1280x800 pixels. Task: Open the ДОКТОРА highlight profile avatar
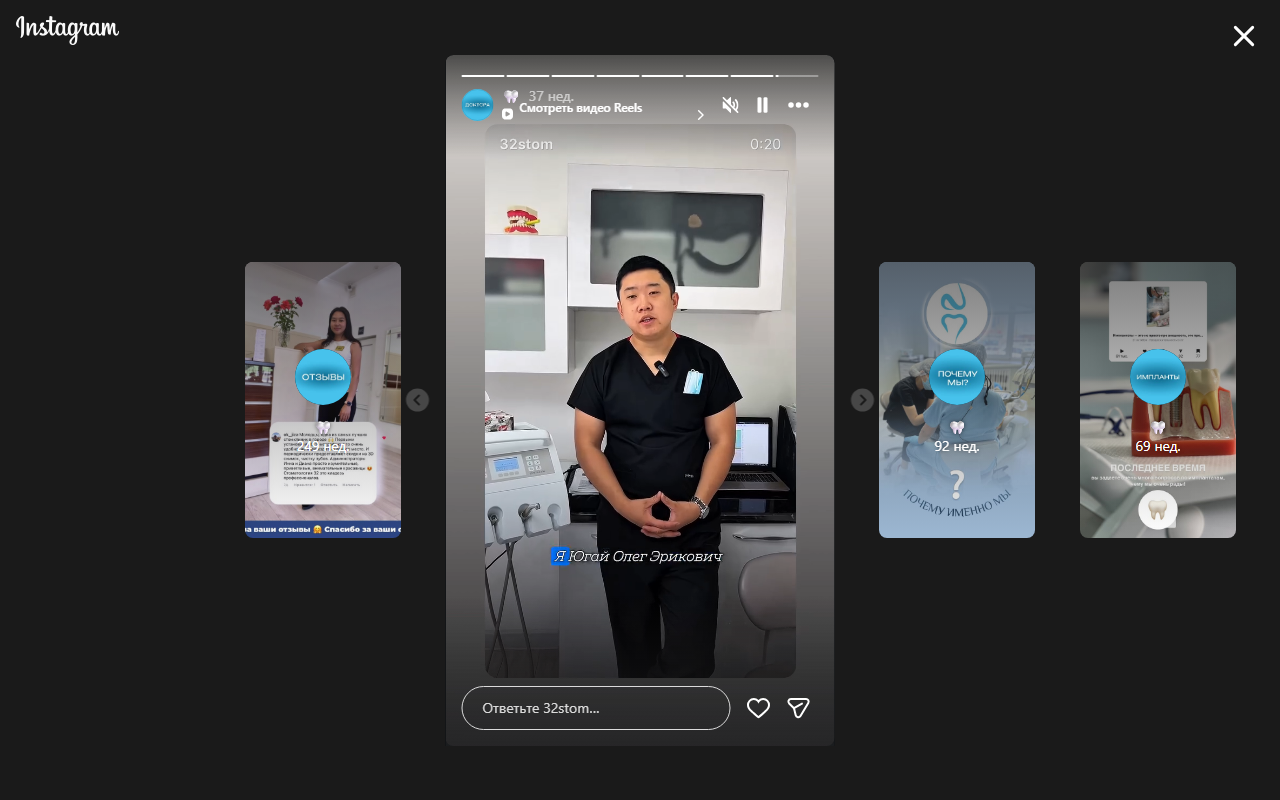pos(477,105)
